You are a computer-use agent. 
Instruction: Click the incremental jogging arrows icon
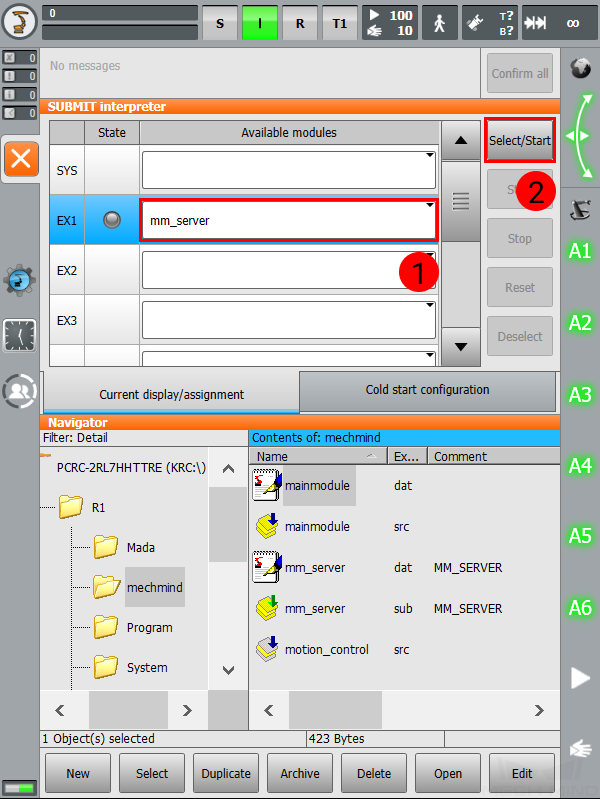click(535, 23)
